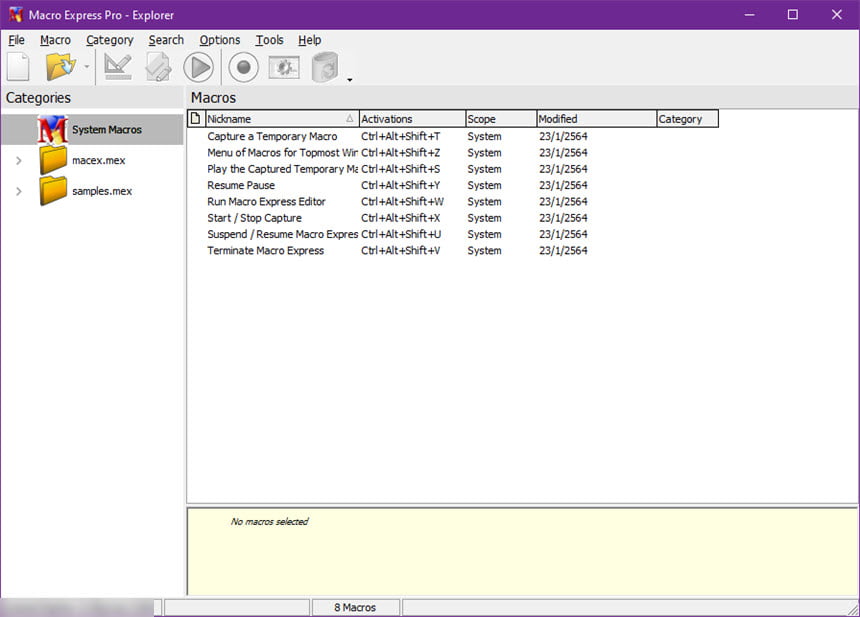Click the page icon column header
The width and height of the screenshot is (860, 617).
pos(196,118)
